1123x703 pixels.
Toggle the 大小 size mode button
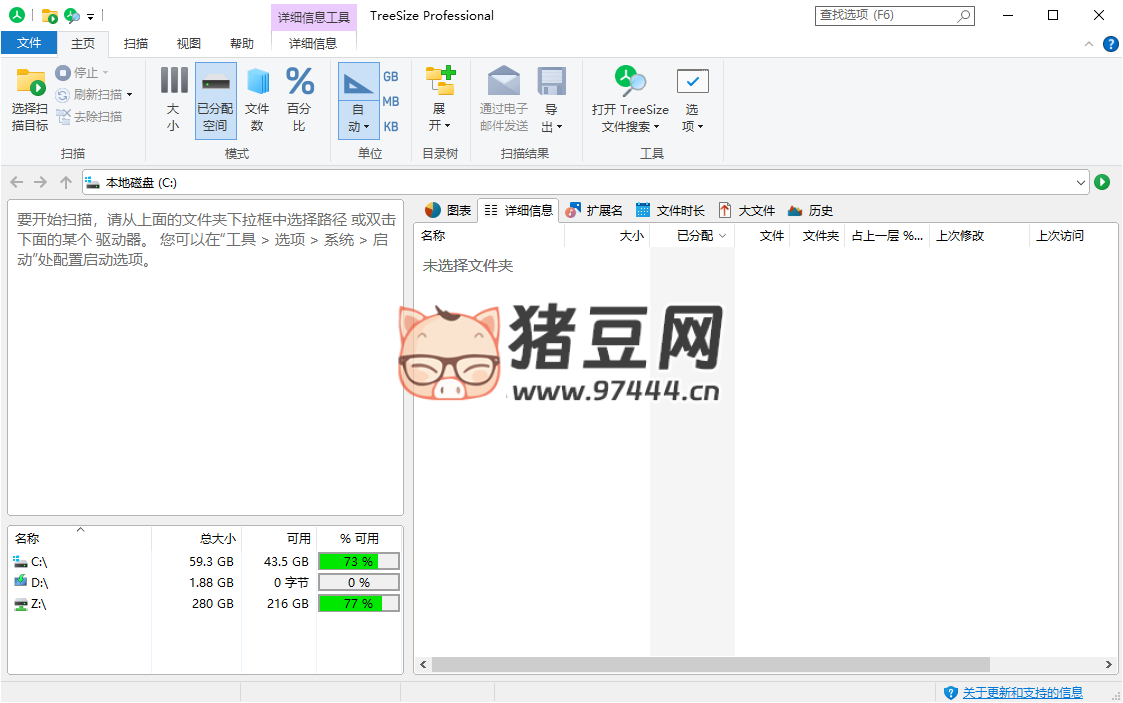coord(173,100)
